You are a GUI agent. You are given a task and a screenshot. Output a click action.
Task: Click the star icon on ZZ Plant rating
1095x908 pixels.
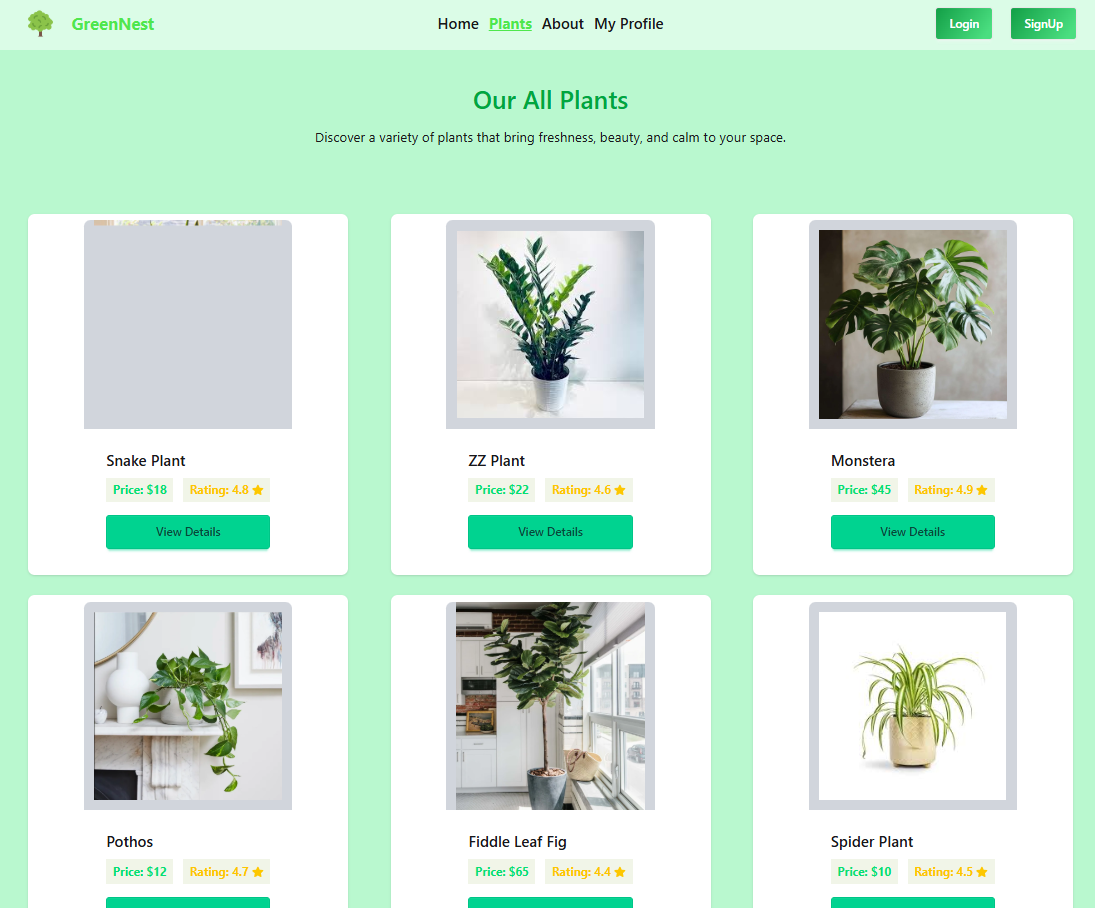tap(619, 490)
